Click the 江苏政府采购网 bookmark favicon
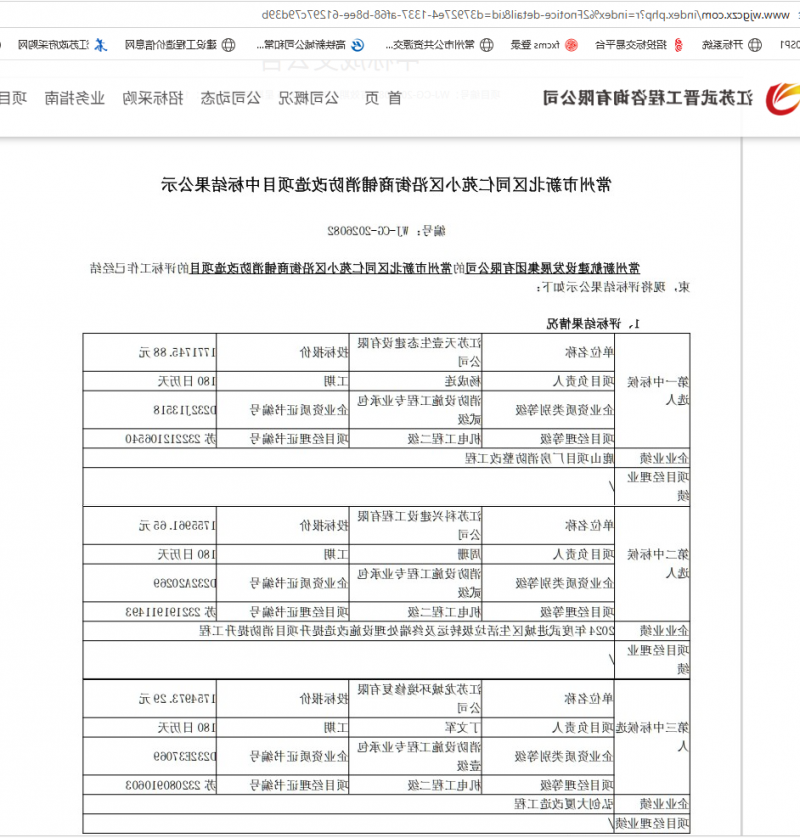 coord(100,45)
